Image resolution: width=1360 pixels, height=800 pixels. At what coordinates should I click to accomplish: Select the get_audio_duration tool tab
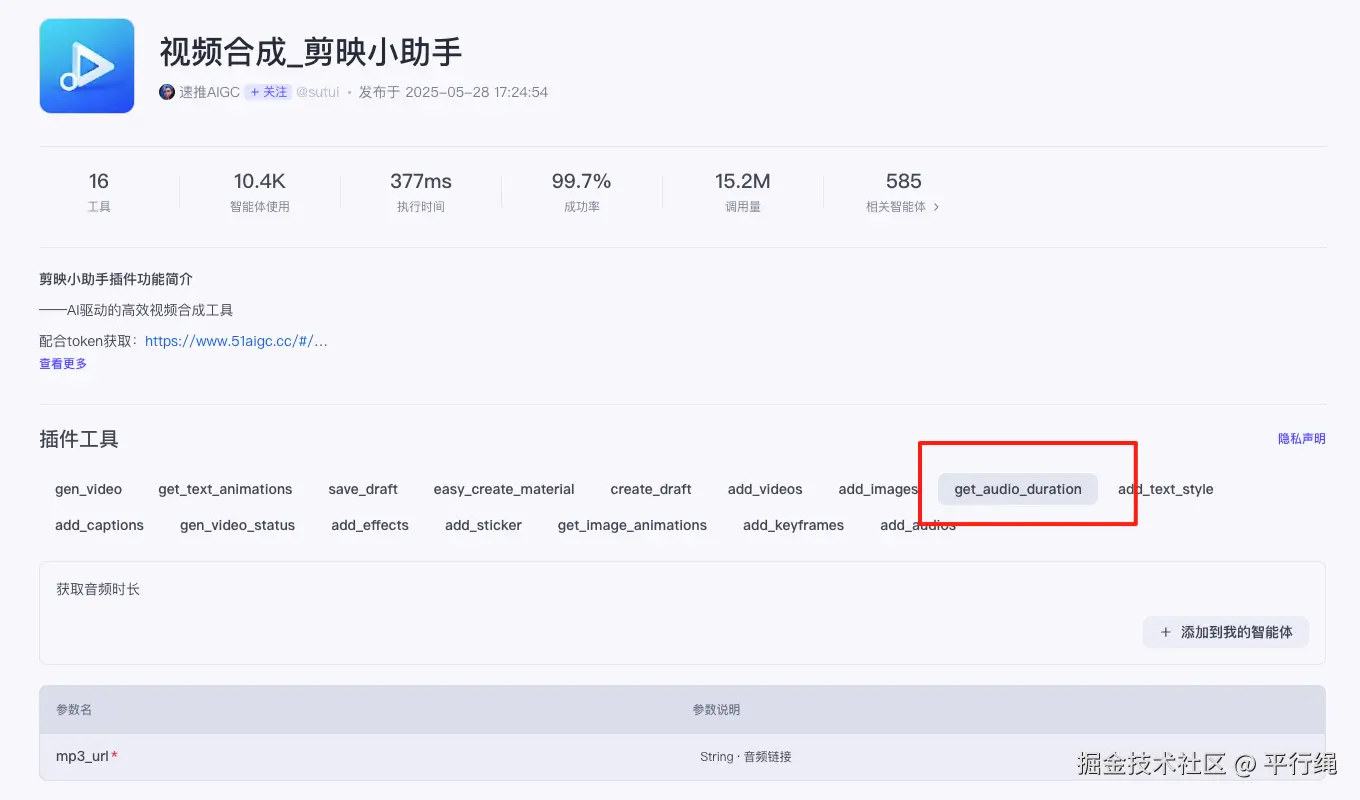point(1018,489)
